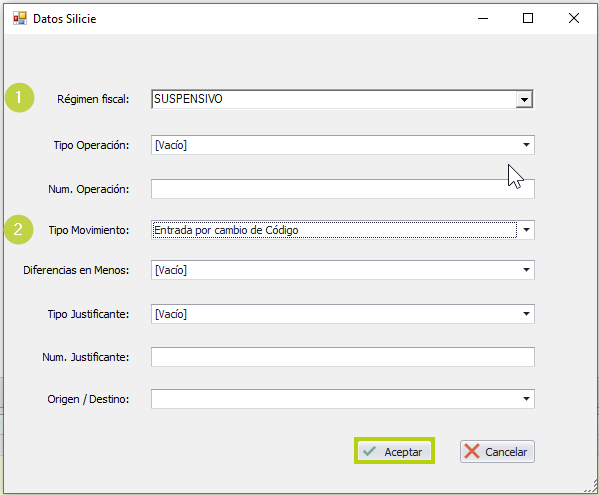Click inside the Num. Operación field
The width and height of the screenshot is (599, 495).
(343, 189)
